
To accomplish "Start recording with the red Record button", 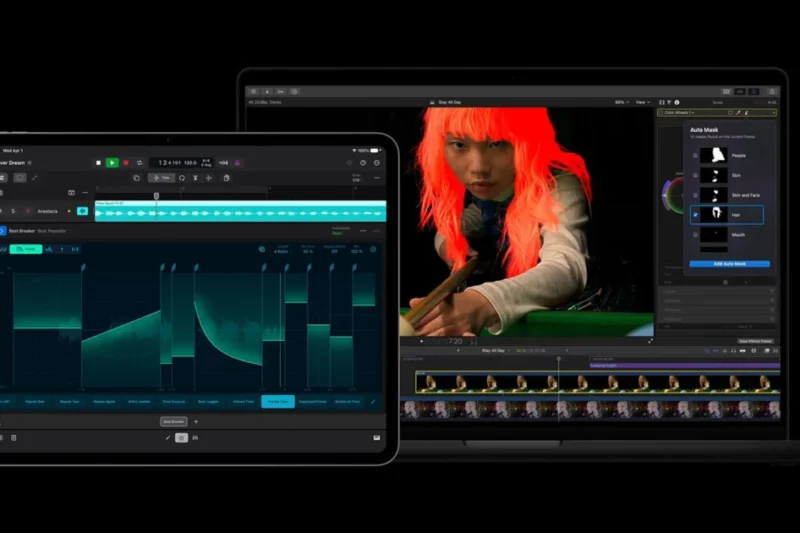I will pyautogui.click(x=126, y=163).
